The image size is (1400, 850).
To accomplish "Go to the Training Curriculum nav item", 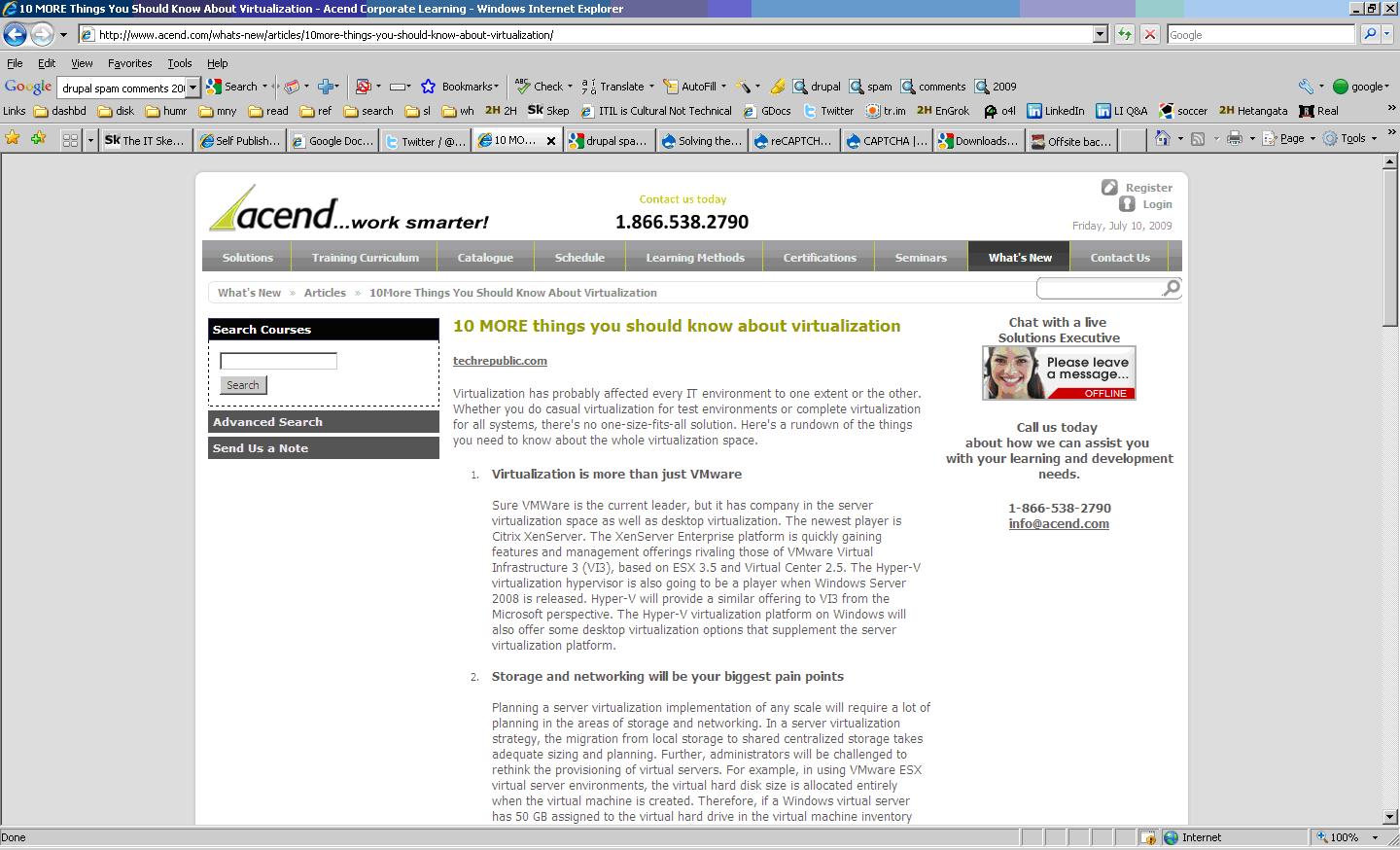I will pos(366,258).
